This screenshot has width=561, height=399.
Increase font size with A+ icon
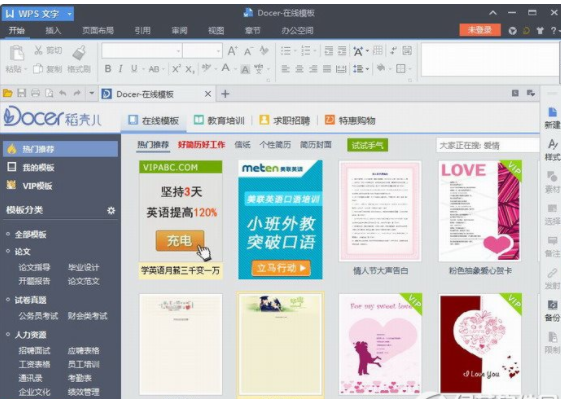[233, 51]
